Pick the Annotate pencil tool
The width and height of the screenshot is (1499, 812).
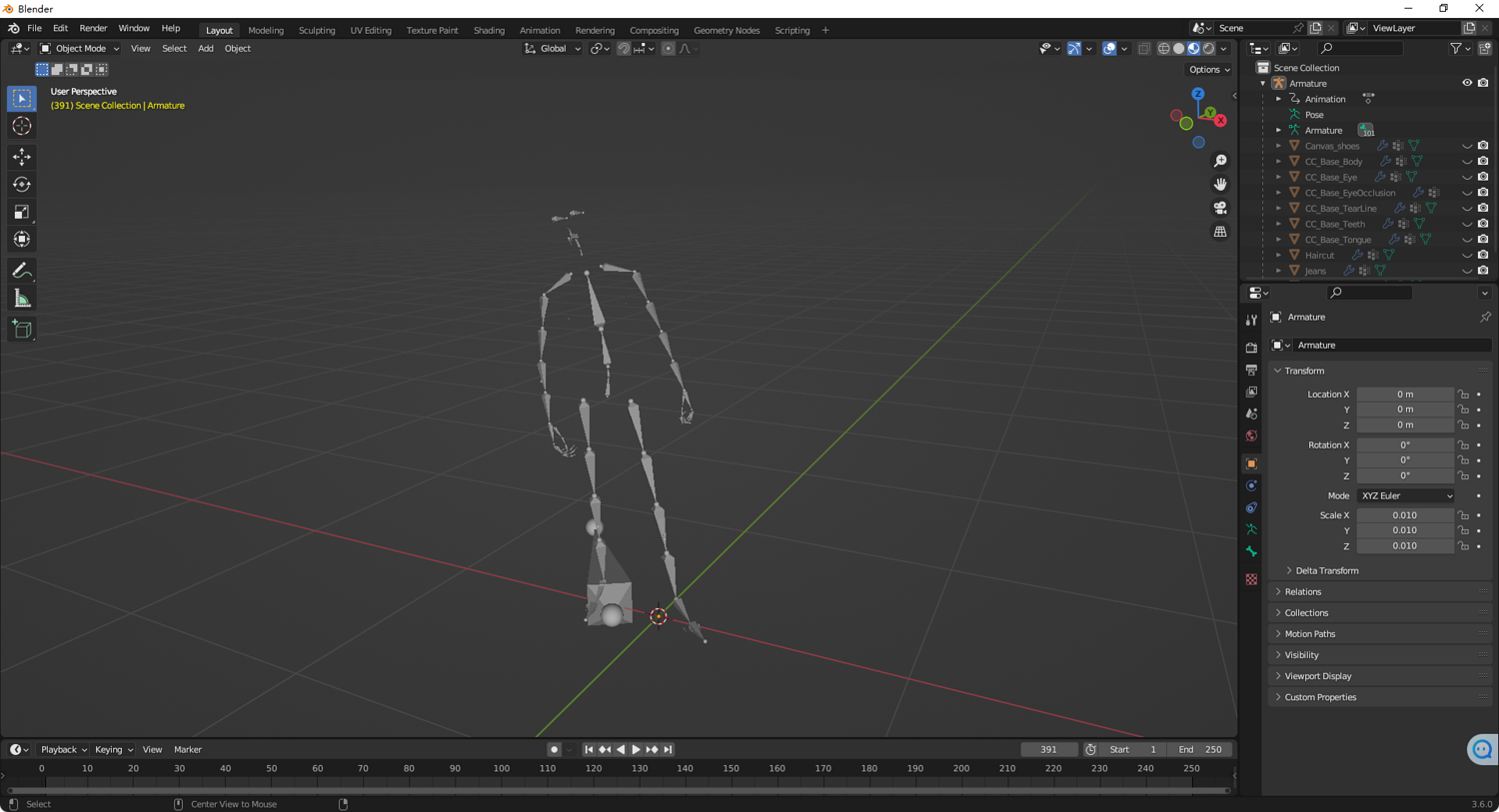[x=22, y=271]
